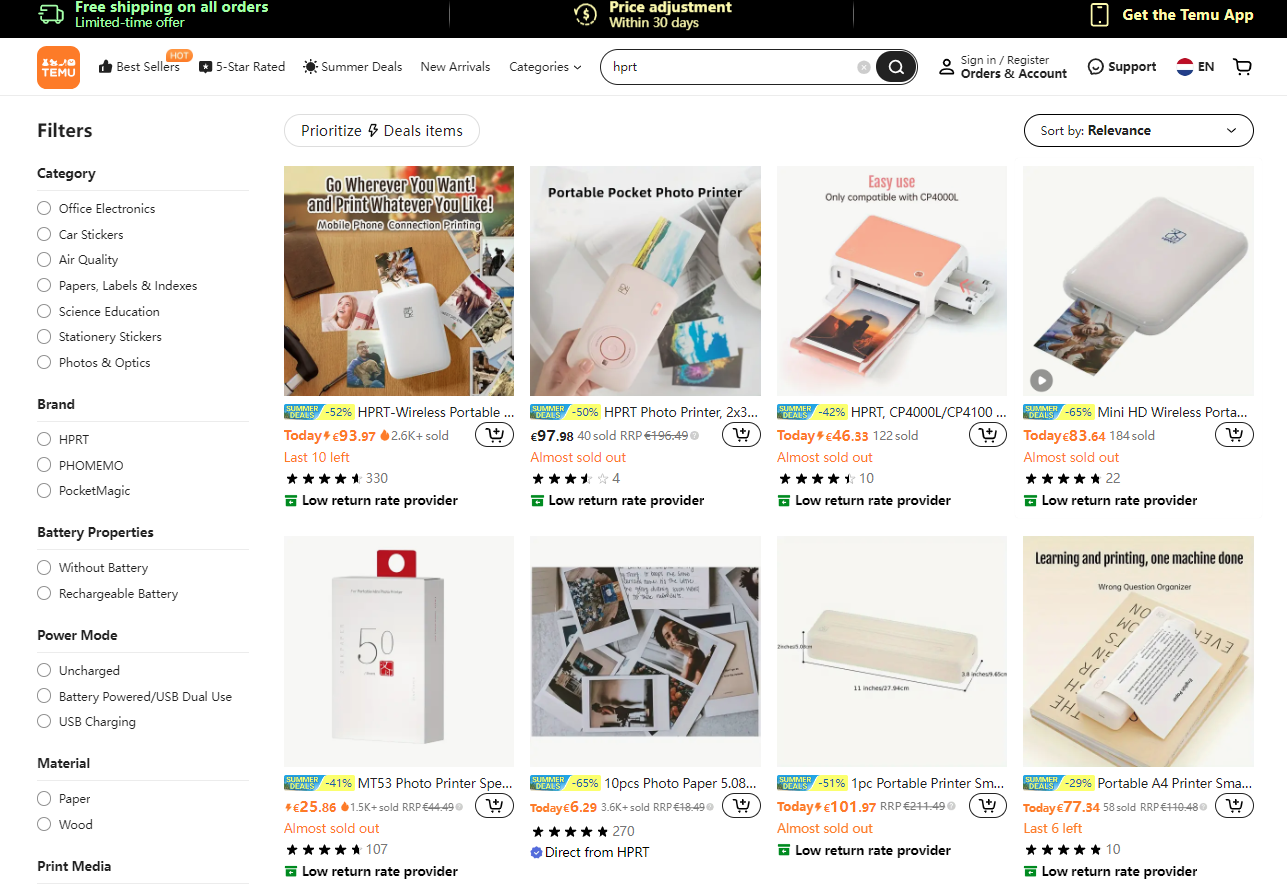Viewport: 1287px width, 895px height.
Task: Add MT53 Photo Printer to cart
Action: (x=494, y=806)
